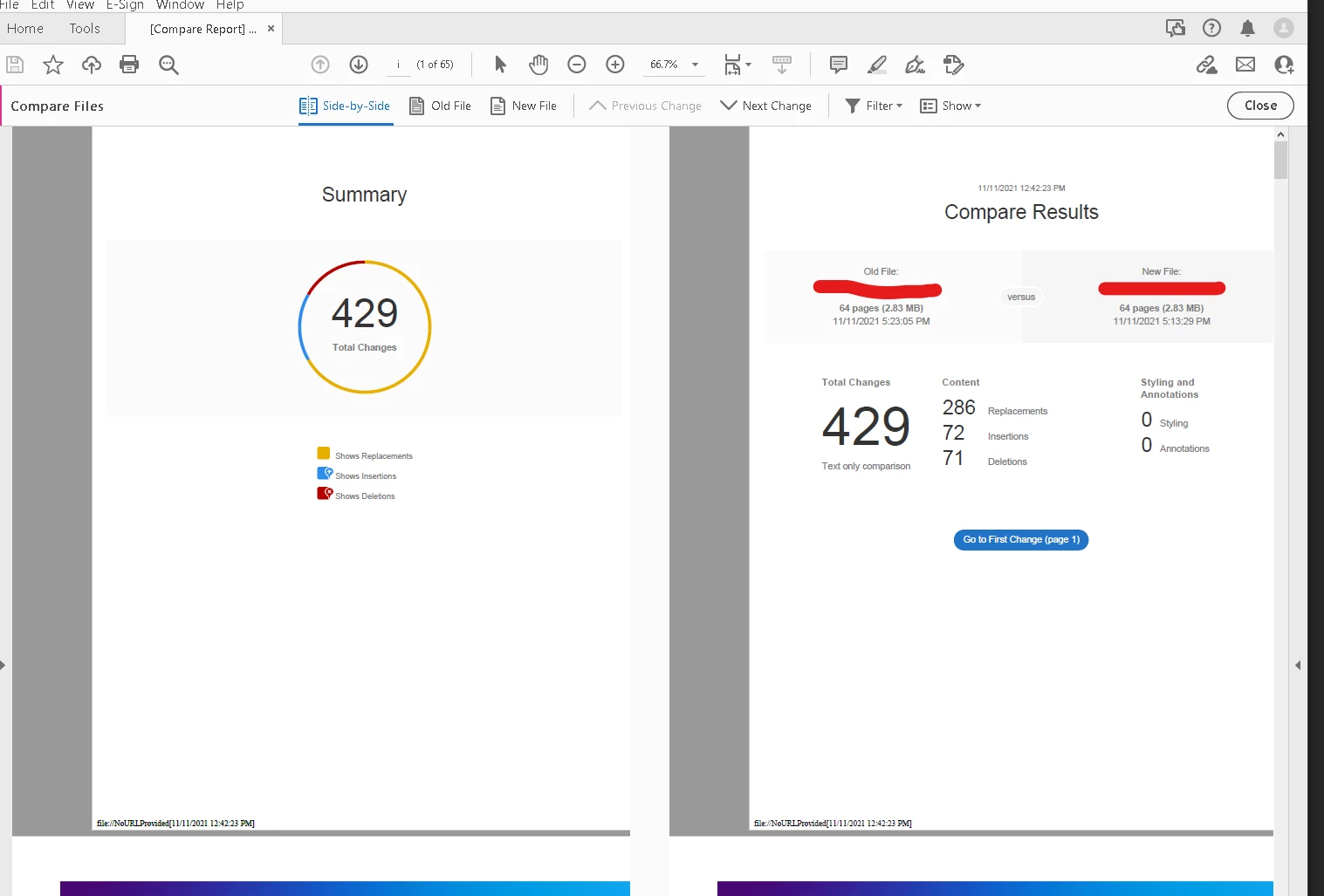Click the read mode keyboard icon

pos(782,65)
